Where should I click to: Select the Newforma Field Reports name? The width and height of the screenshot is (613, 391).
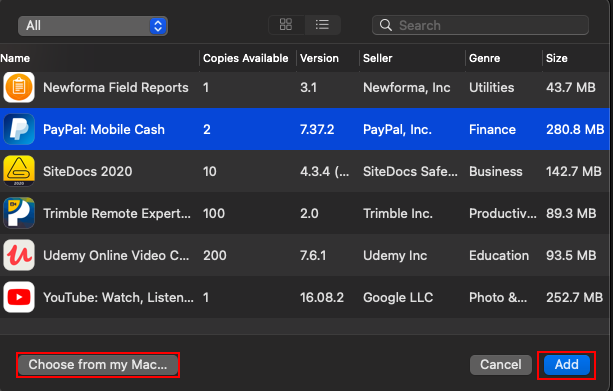point(116,88)
